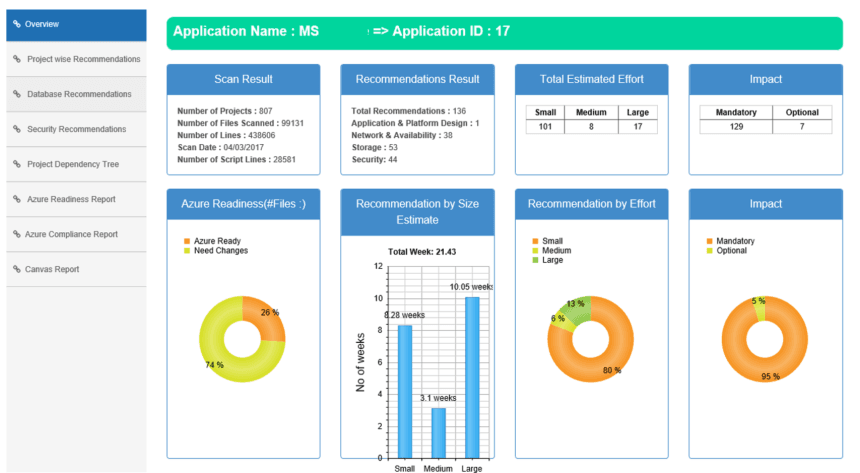Viewport: 860px width, 473px height.
Task: Click 'Number of Projects : 807' text
Action: pyautogui.click(x=224, y=111)
